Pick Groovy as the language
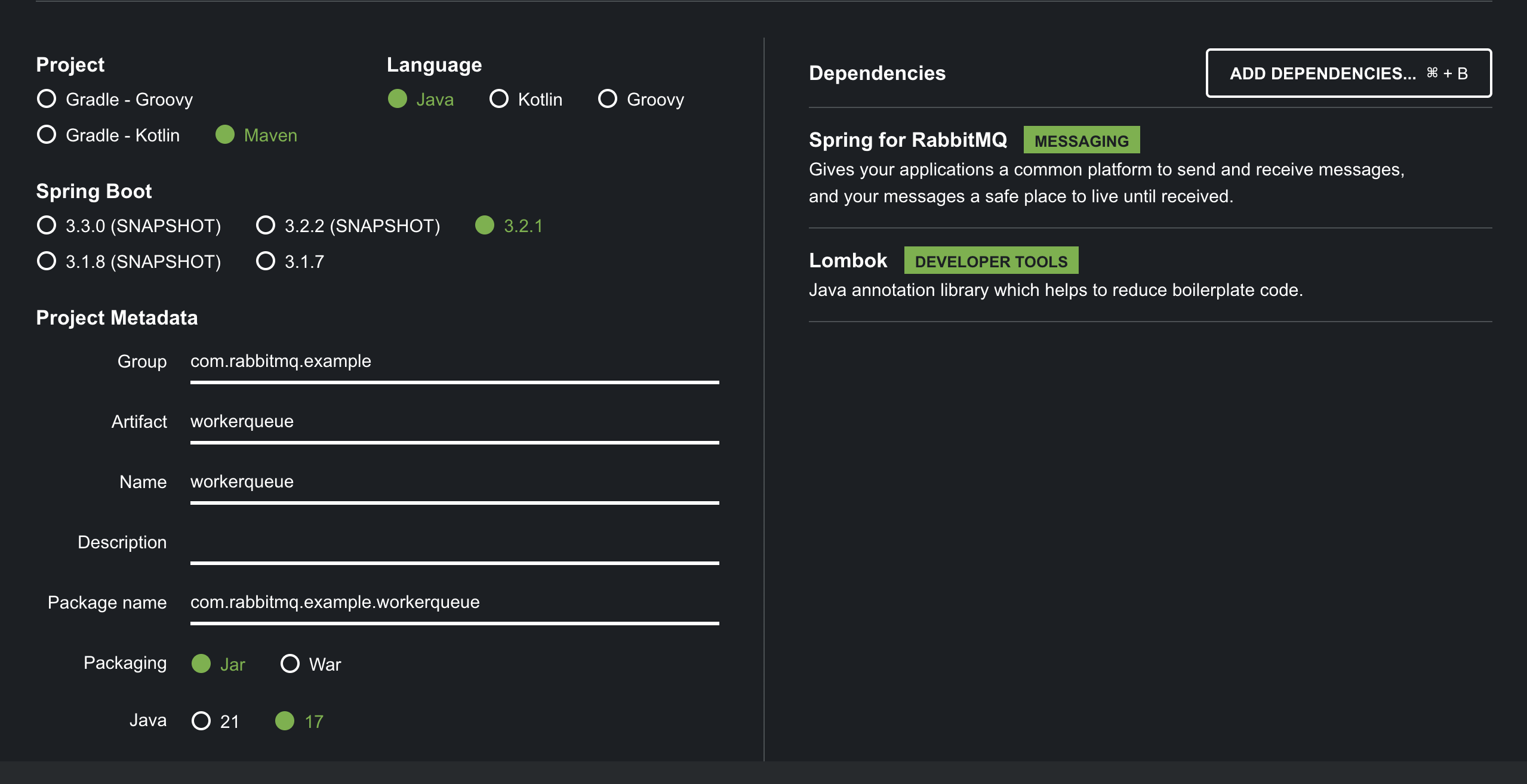This screenshot has width=1527, height=784. click(608, 99)
